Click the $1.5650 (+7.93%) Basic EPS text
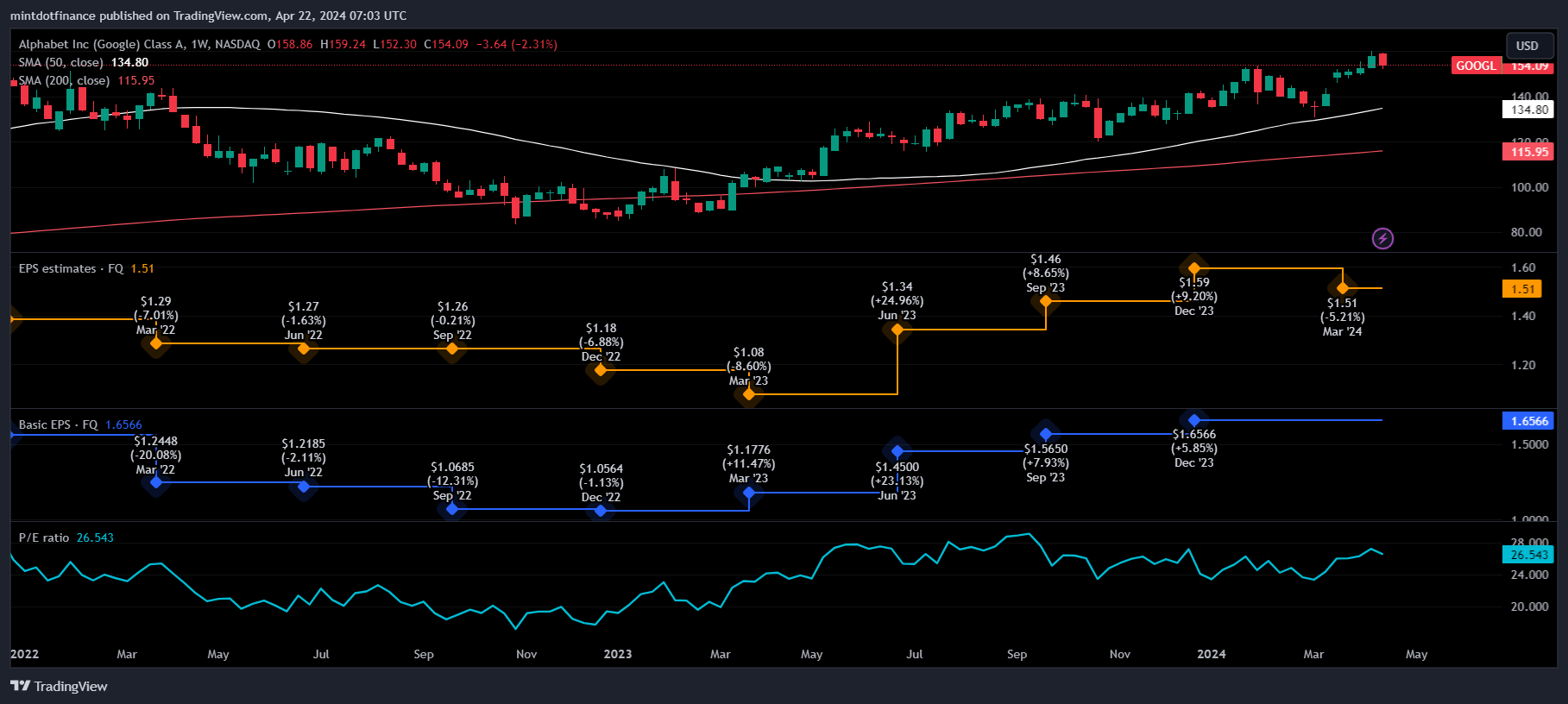Screen dimensions: 1568x704 (x=1046, y=463)
